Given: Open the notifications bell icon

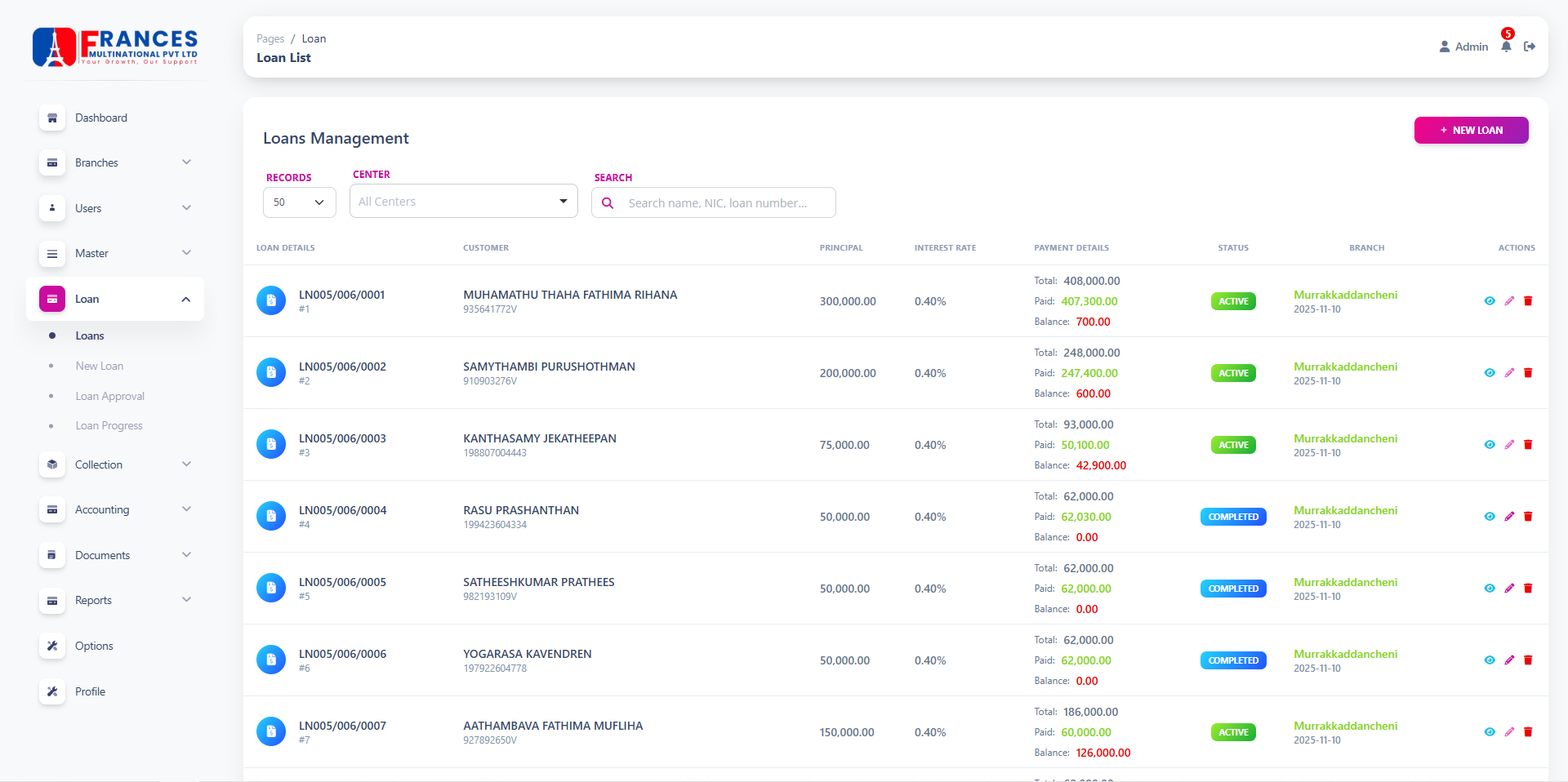Looking at the screenshot, I should (x=1506, y=47).
